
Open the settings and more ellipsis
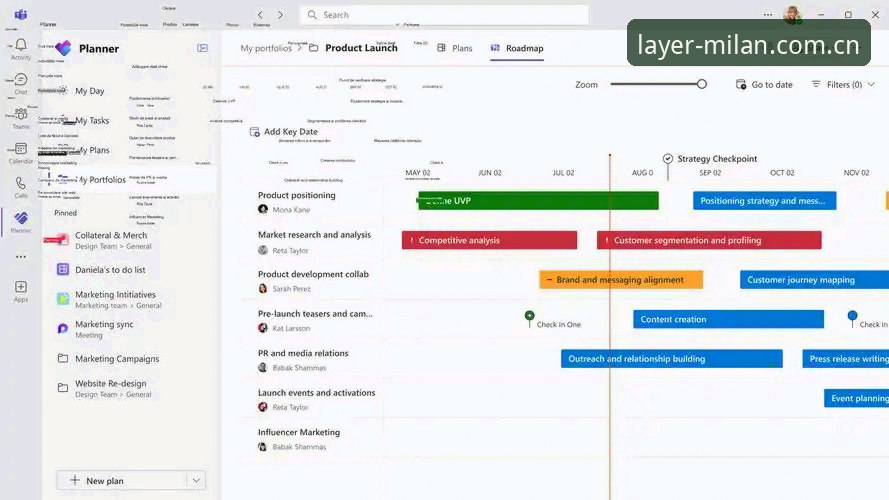pyautogui.click(x=768, y=15)
